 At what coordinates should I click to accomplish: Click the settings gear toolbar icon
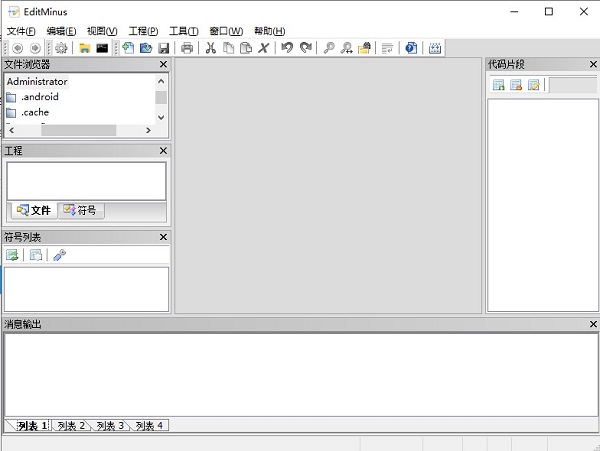pos(61,48)
